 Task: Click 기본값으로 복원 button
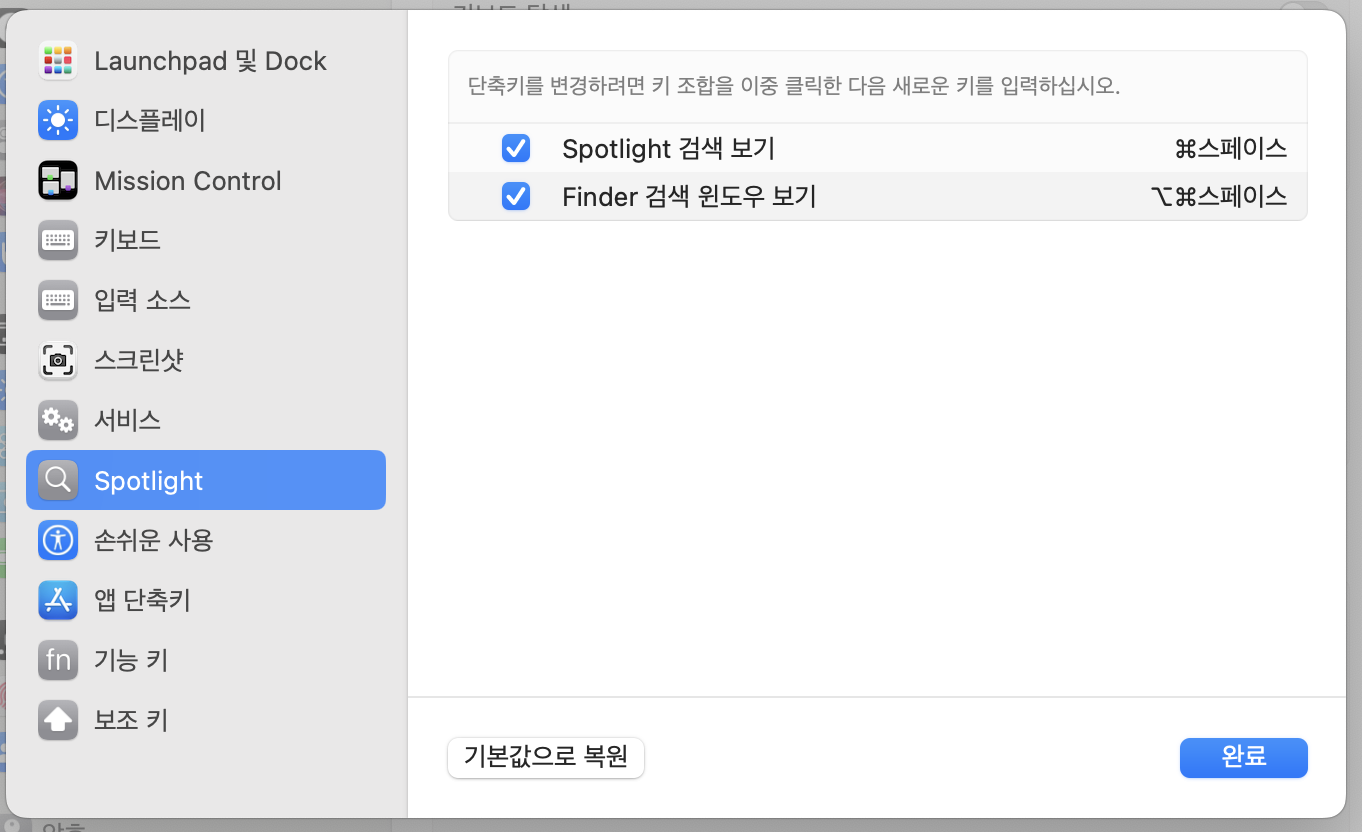(x=545, y=757)
